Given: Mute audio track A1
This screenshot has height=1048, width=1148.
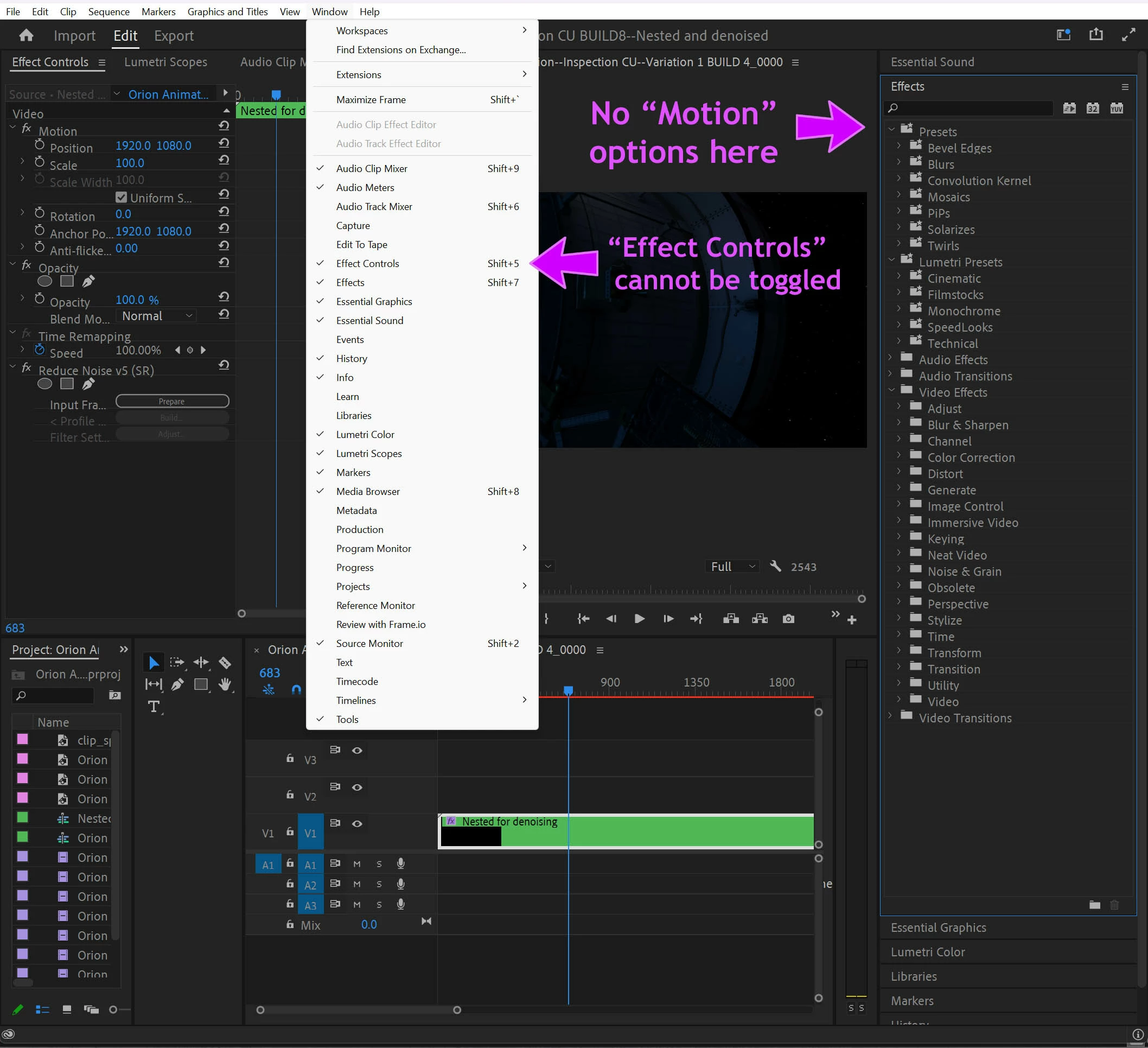Looking at the screenshot, I should [x=357, y=864].
